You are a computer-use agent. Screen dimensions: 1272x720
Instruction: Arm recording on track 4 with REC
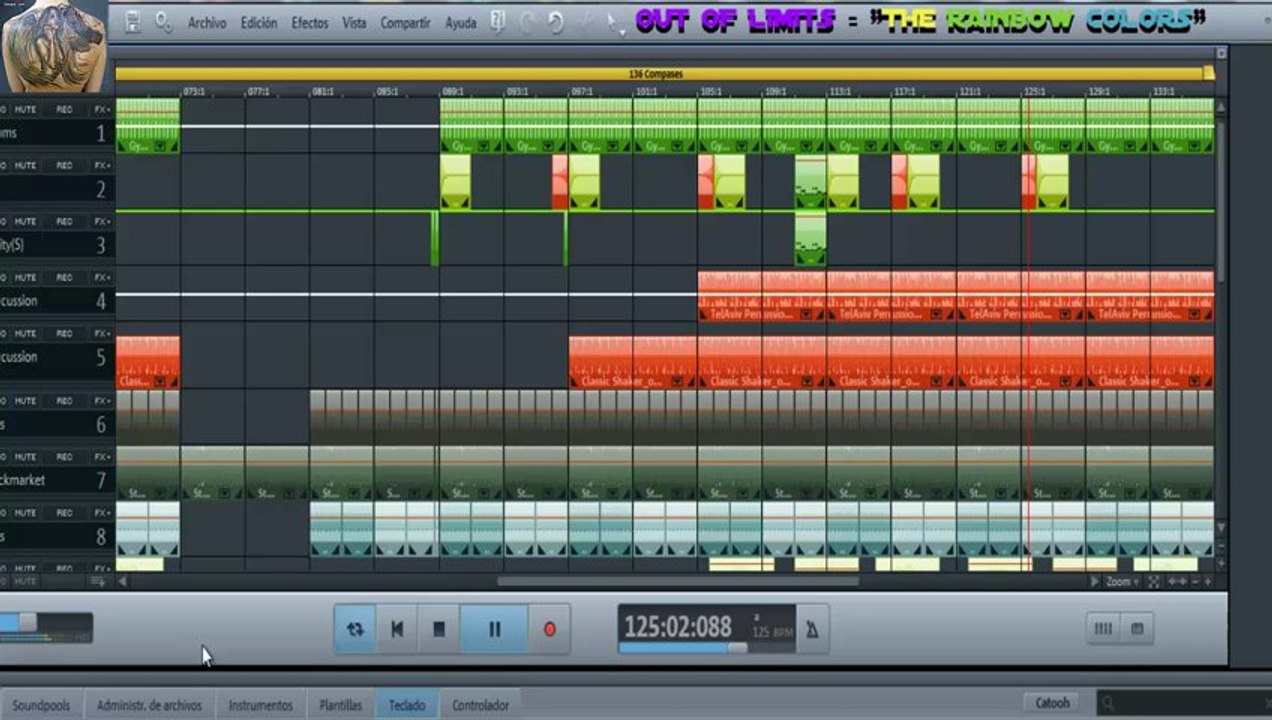(x=64, y=277)
